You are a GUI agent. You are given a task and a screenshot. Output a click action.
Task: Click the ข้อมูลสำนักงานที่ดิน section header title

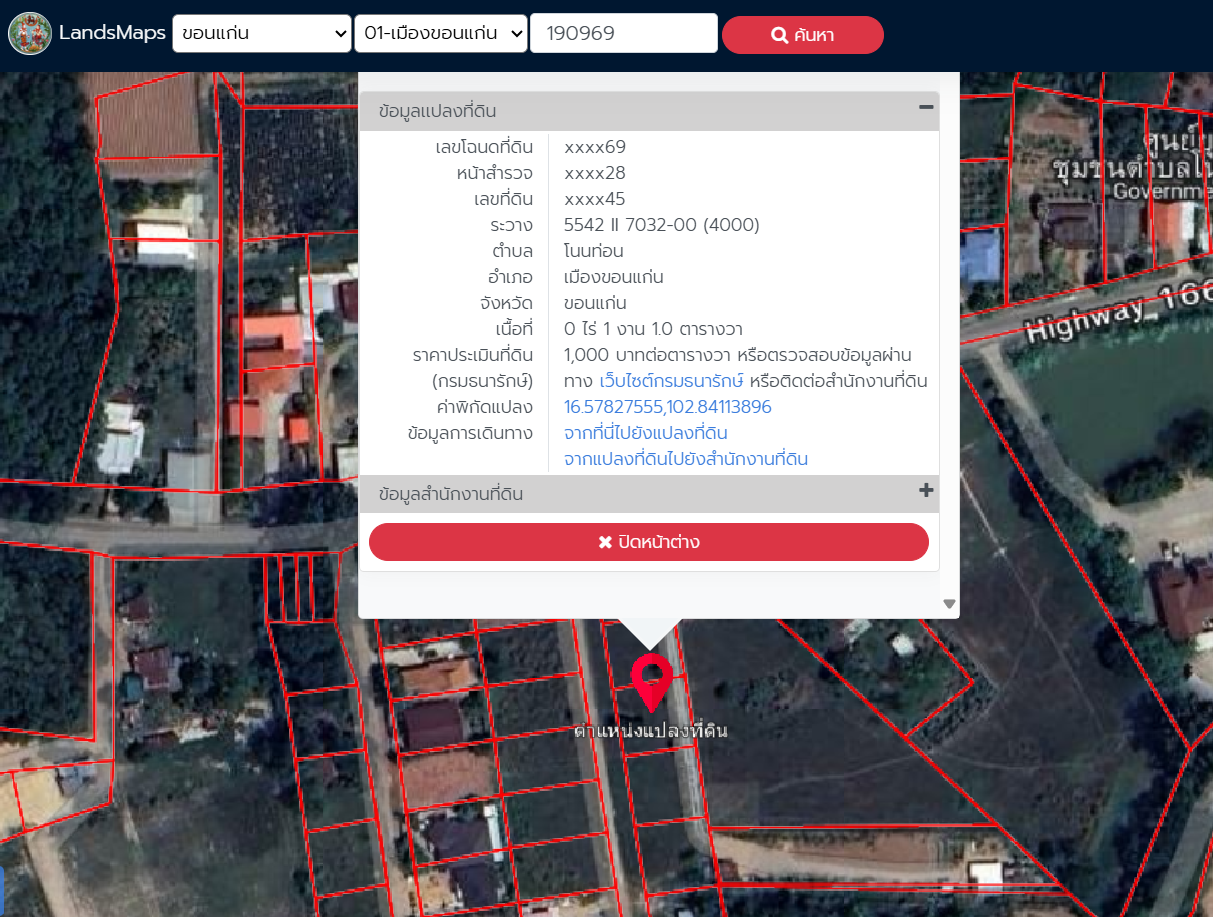click(450, 494)
